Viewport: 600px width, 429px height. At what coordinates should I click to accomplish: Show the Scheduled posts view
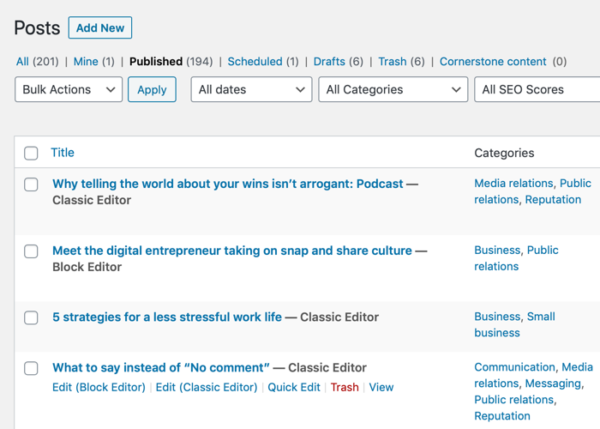click(x=255, y=62)
